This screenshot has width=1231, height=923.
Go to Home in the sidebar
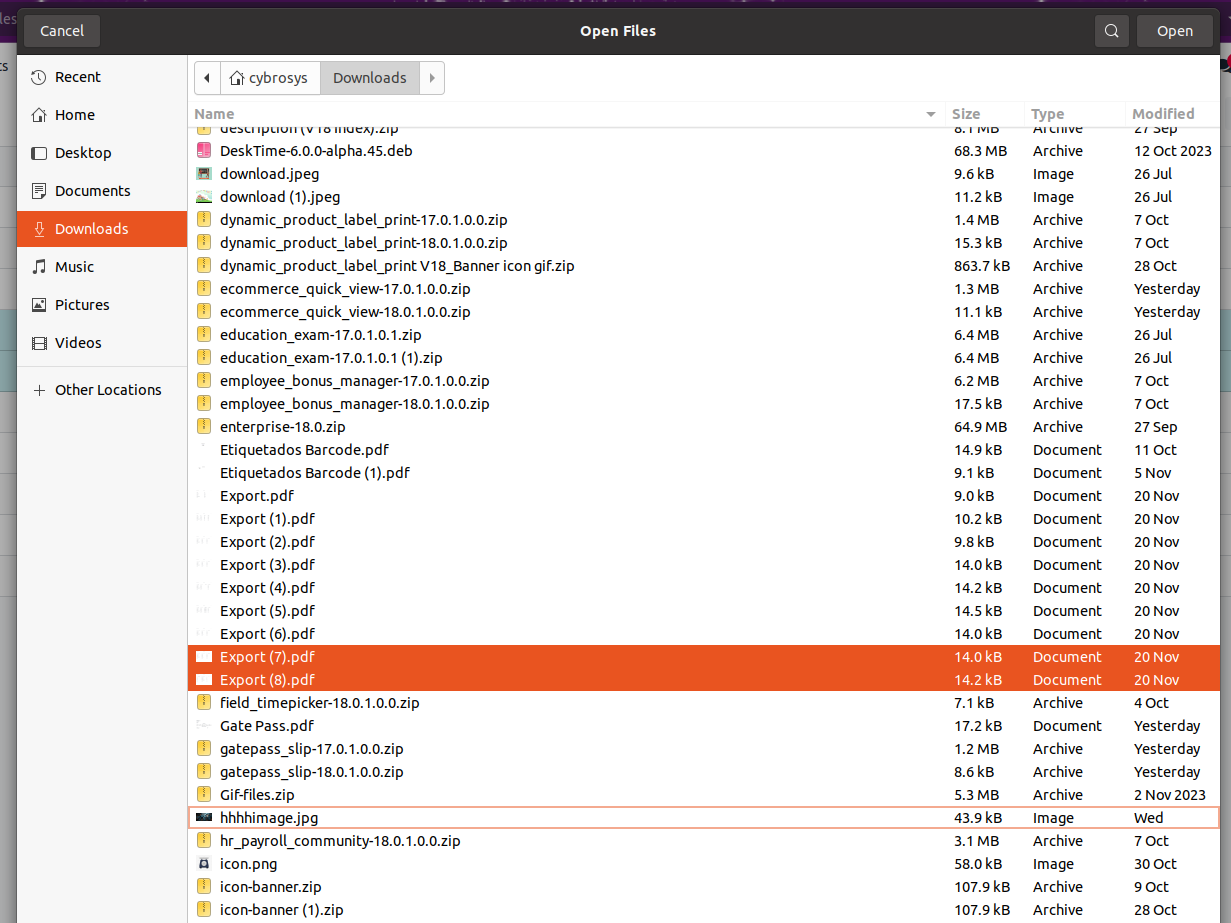point(102,115)
